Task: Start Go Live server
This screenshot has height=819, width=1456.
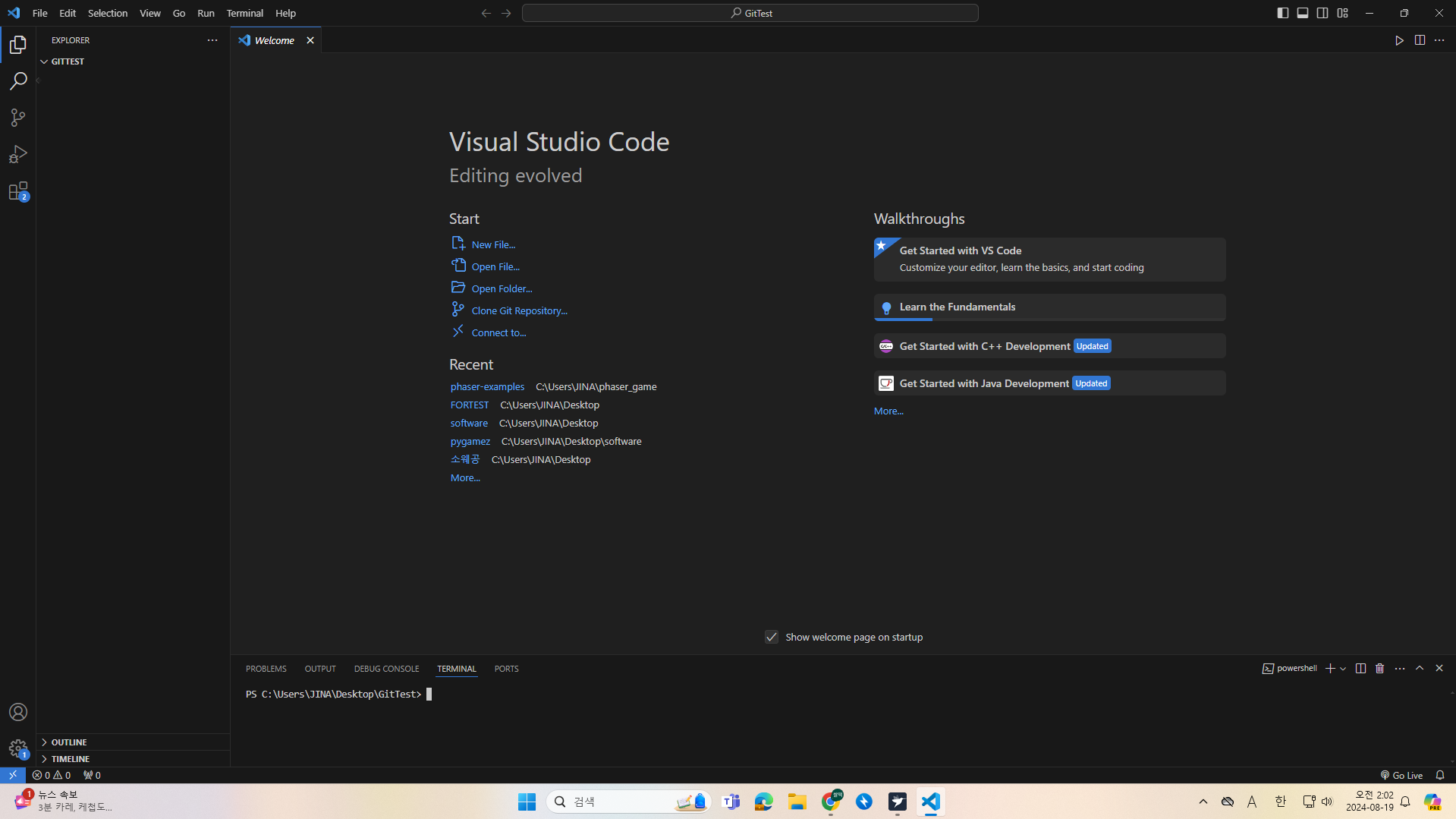Action: [x=1401, y=775]
